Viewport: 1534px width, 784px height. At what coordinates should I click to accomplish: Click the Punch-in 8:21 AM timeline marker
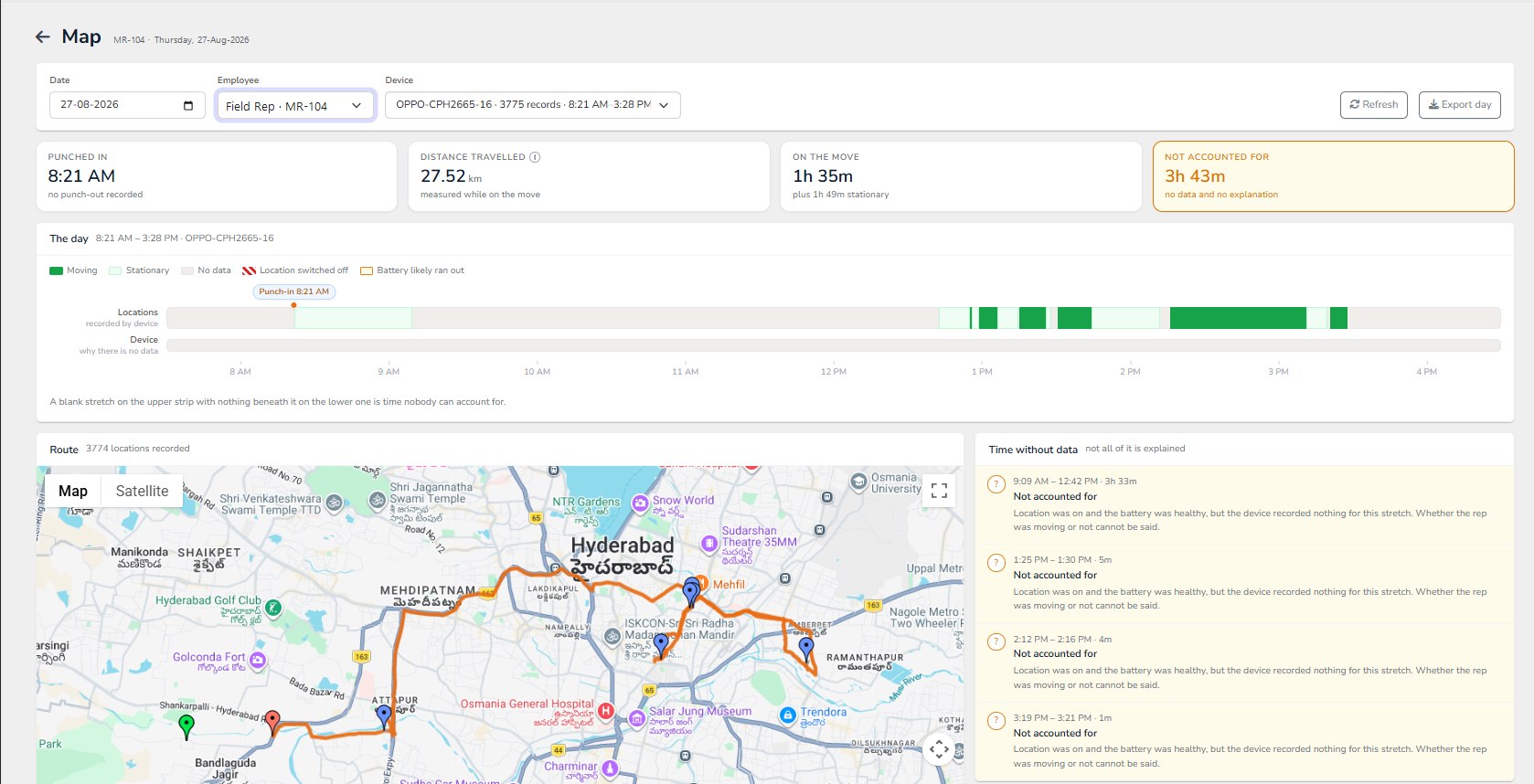coord(293,291)
